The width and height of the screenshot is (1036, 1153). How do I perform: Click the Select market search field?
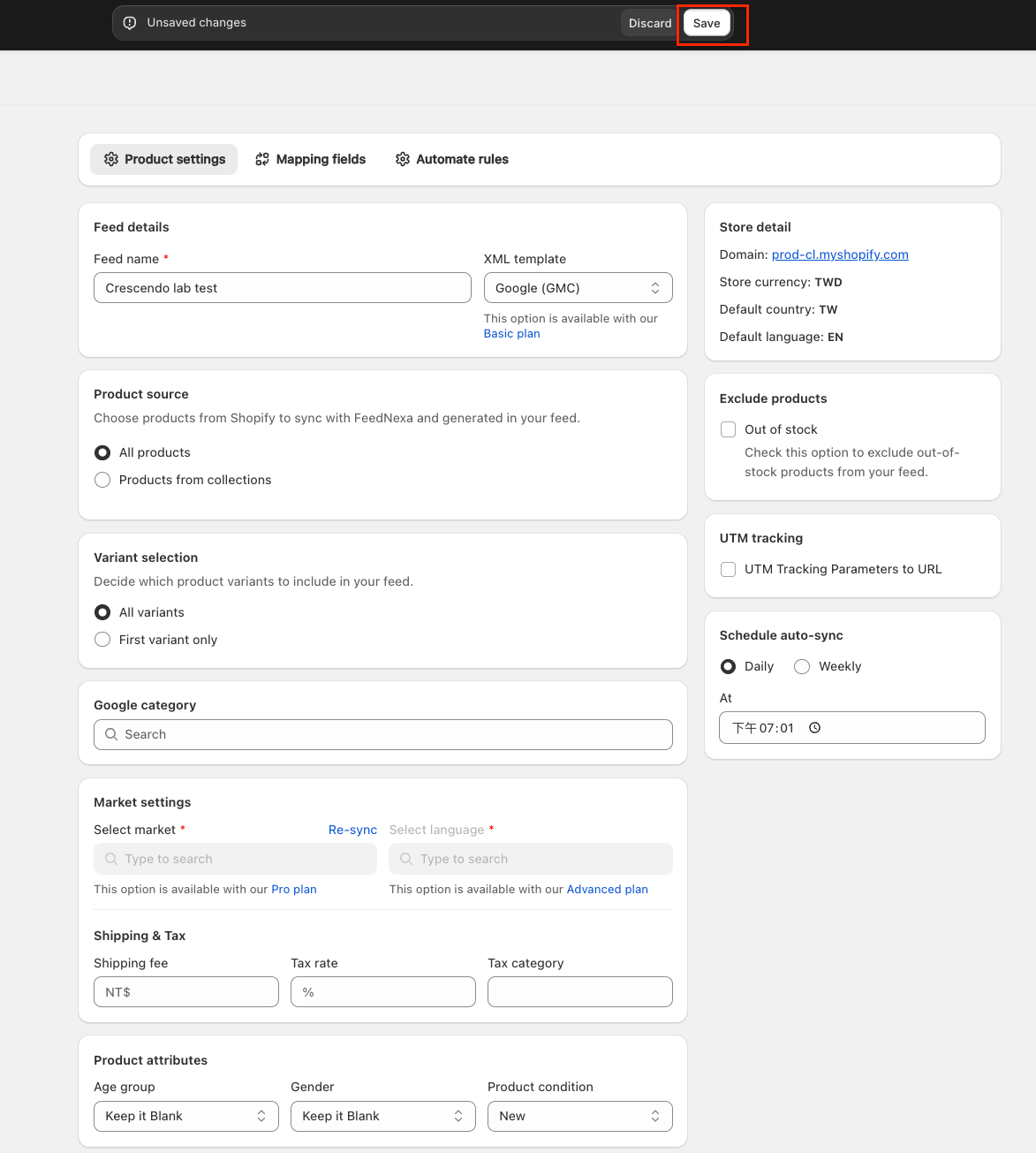coord(236,859)
